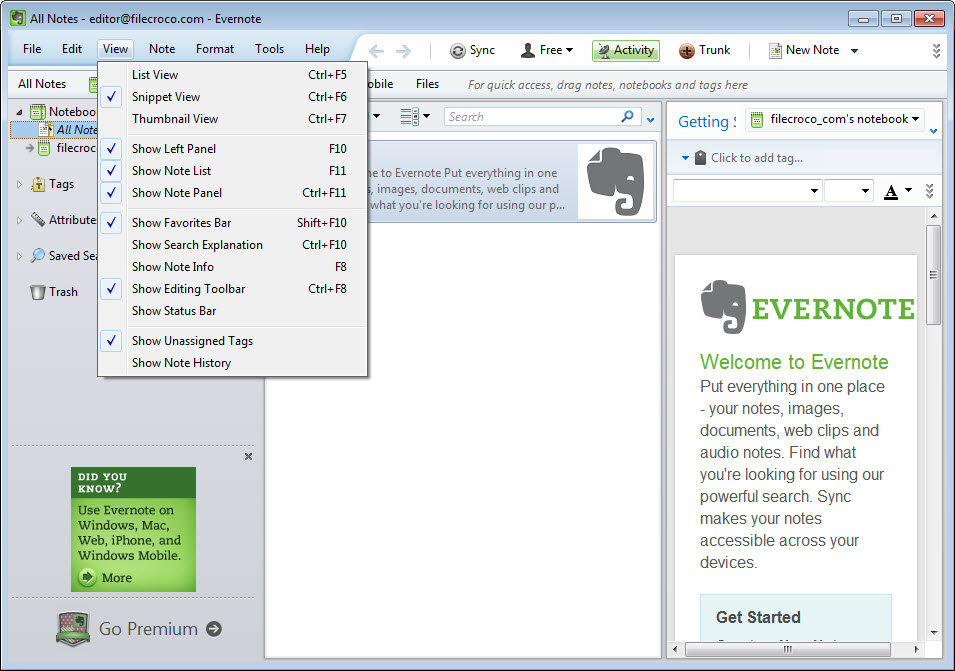Image resolution: width=955 pixels, height=671 pixels.
Task: Click the search magnifier icon
Action: [x=627, y=116]
